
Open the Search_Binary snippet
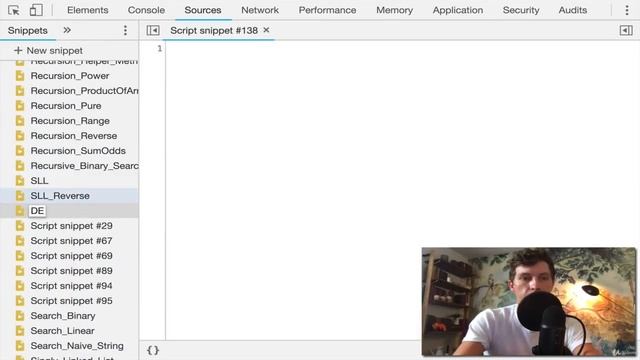[63, 316]
